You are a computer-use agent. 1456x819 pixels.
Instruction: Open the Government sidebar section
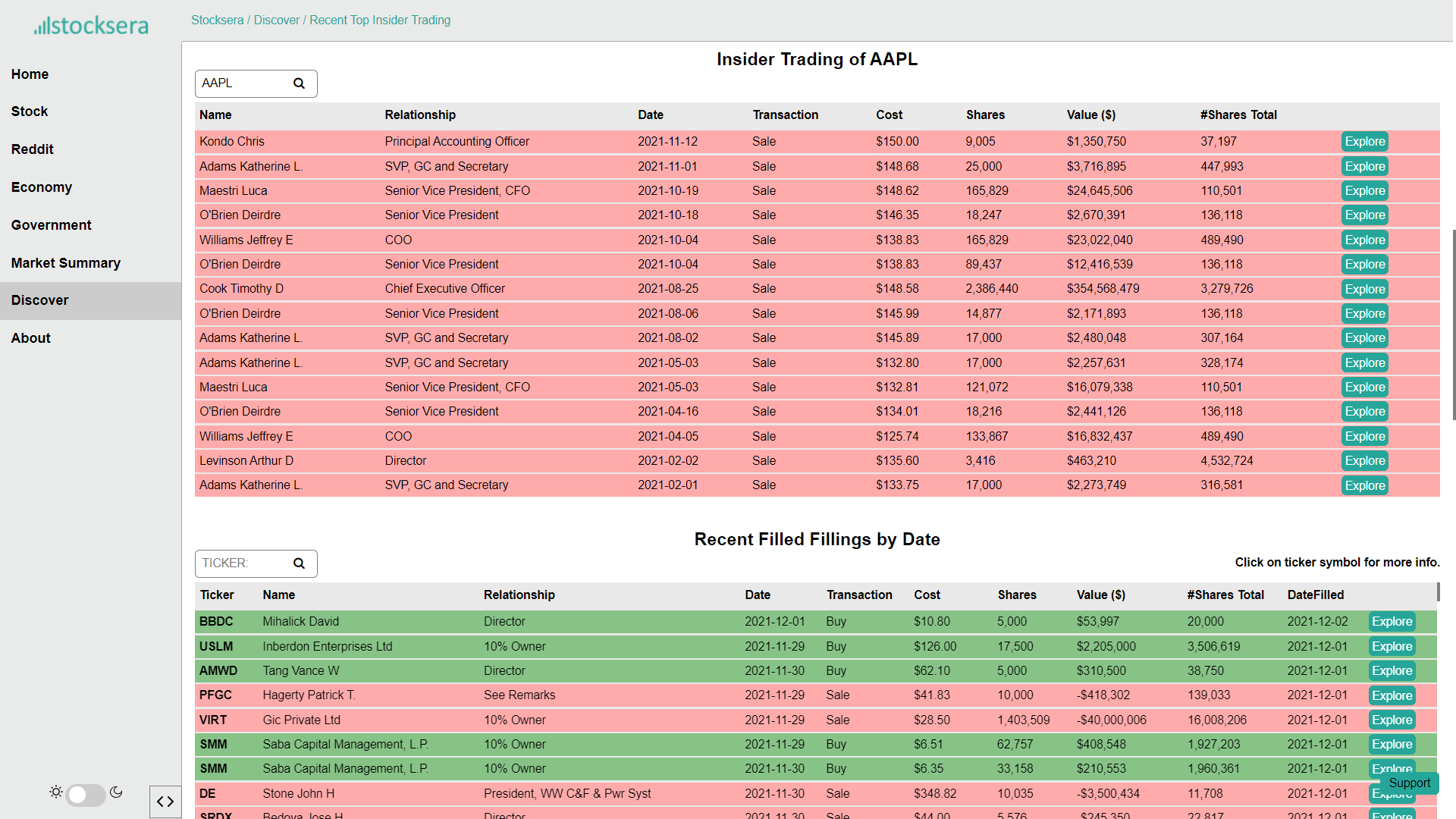tap(51, 225)
